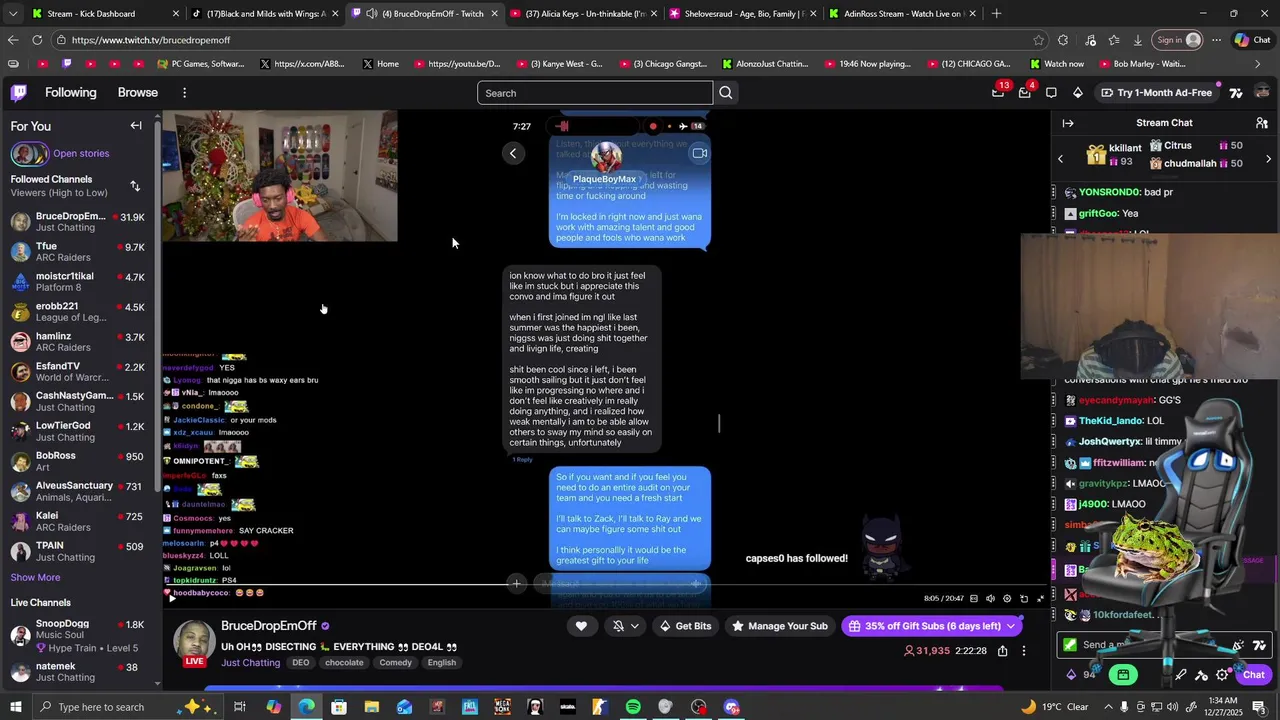Open player settings gear icon

click(x=1007, y=598)
